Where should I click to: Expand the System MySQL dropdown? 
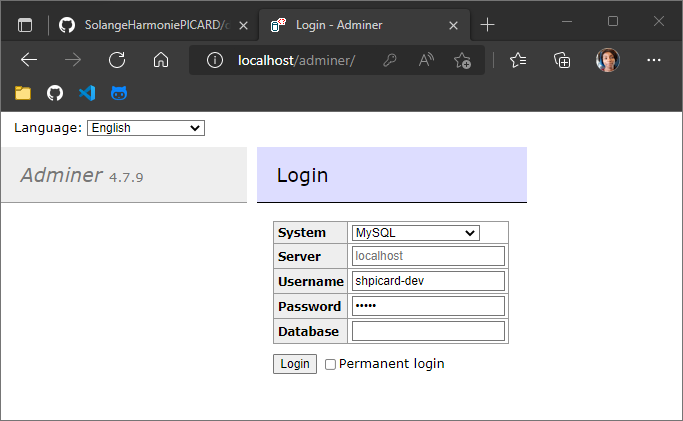tap(416, 233)
